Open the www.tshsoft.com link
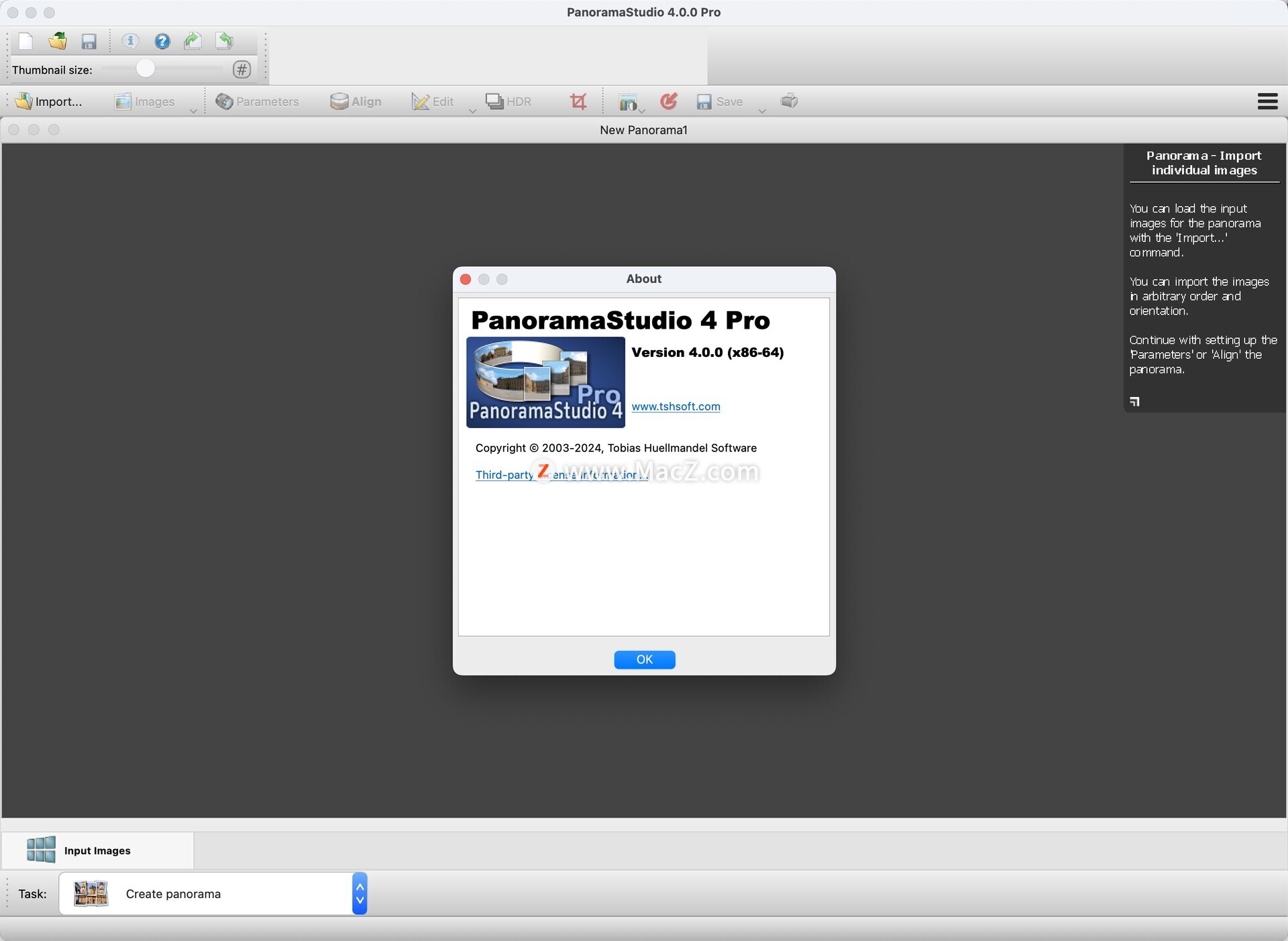This screenshot has width=1288, height=941. [x=676, y=406]
